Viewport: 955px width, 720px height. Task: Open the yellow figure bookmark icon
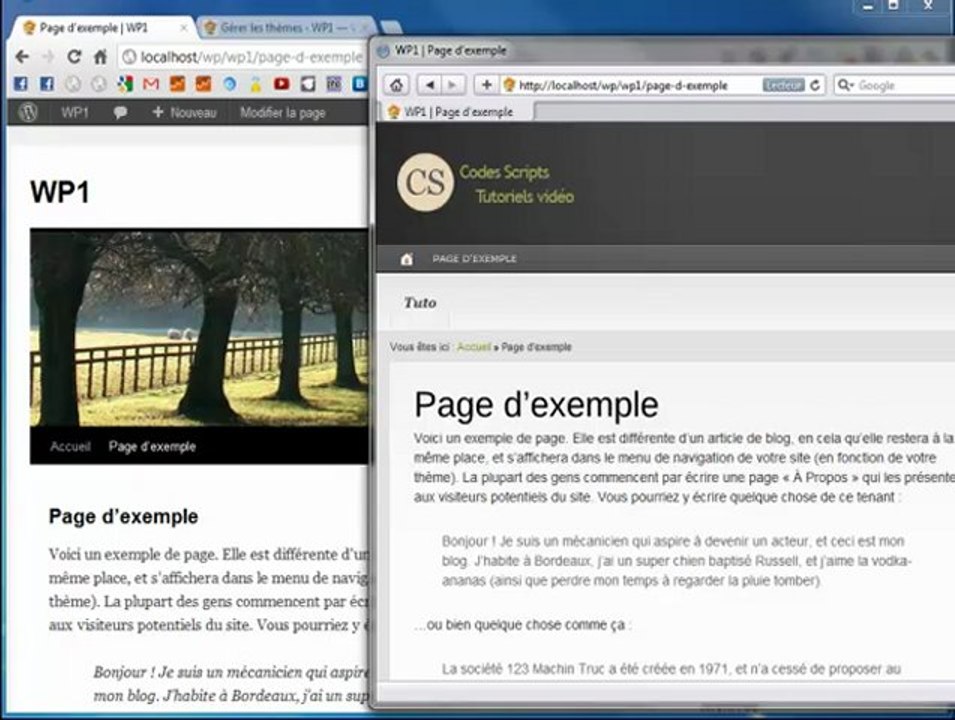point(256,84)
